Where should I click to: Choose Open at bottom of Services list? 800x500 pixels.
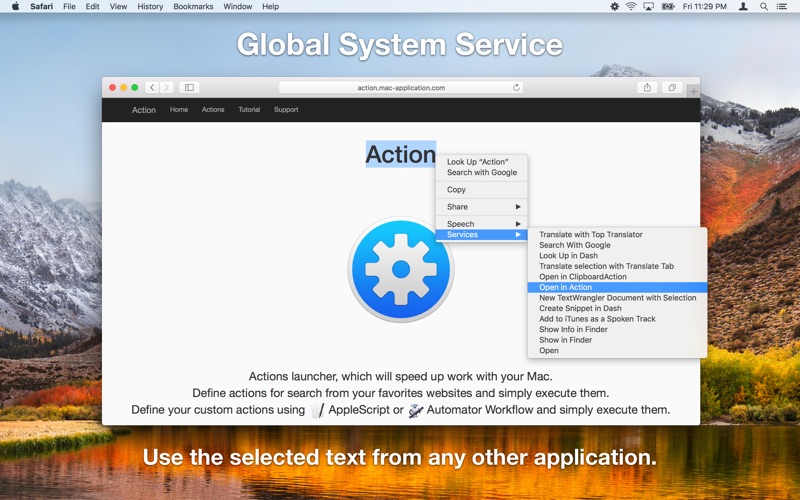pos(618,351)
